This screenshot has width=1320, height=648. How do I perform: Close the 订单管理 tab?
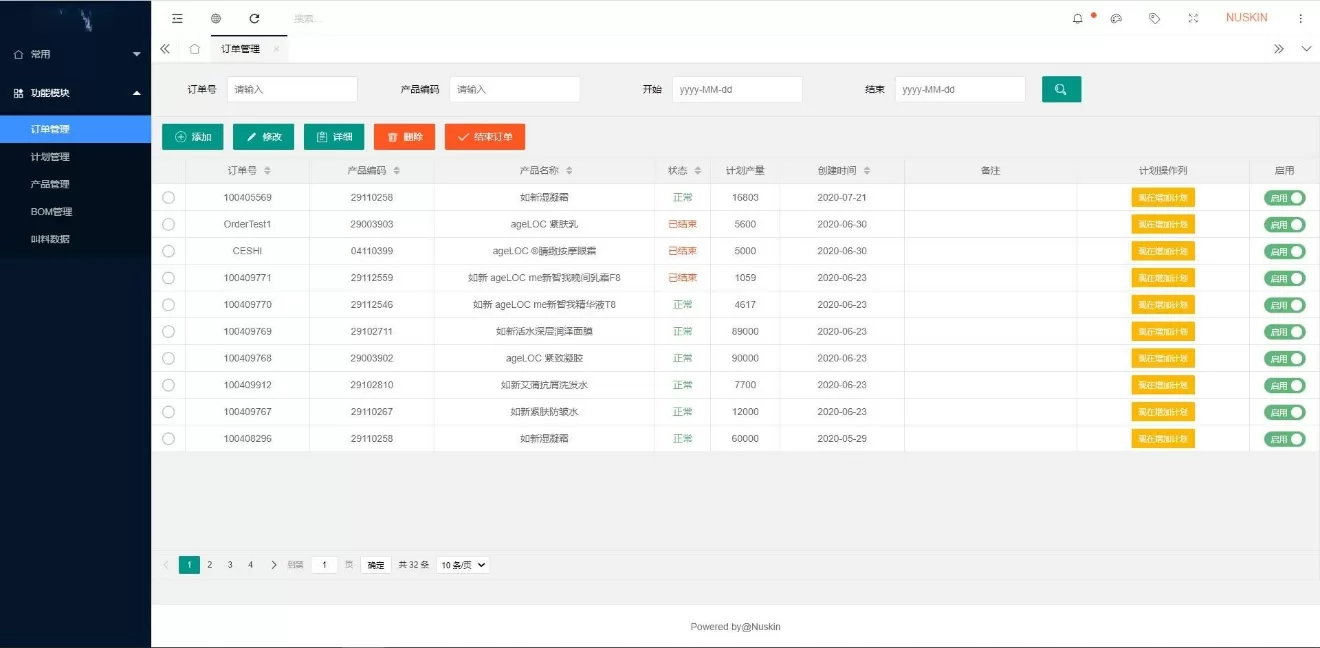276,48
